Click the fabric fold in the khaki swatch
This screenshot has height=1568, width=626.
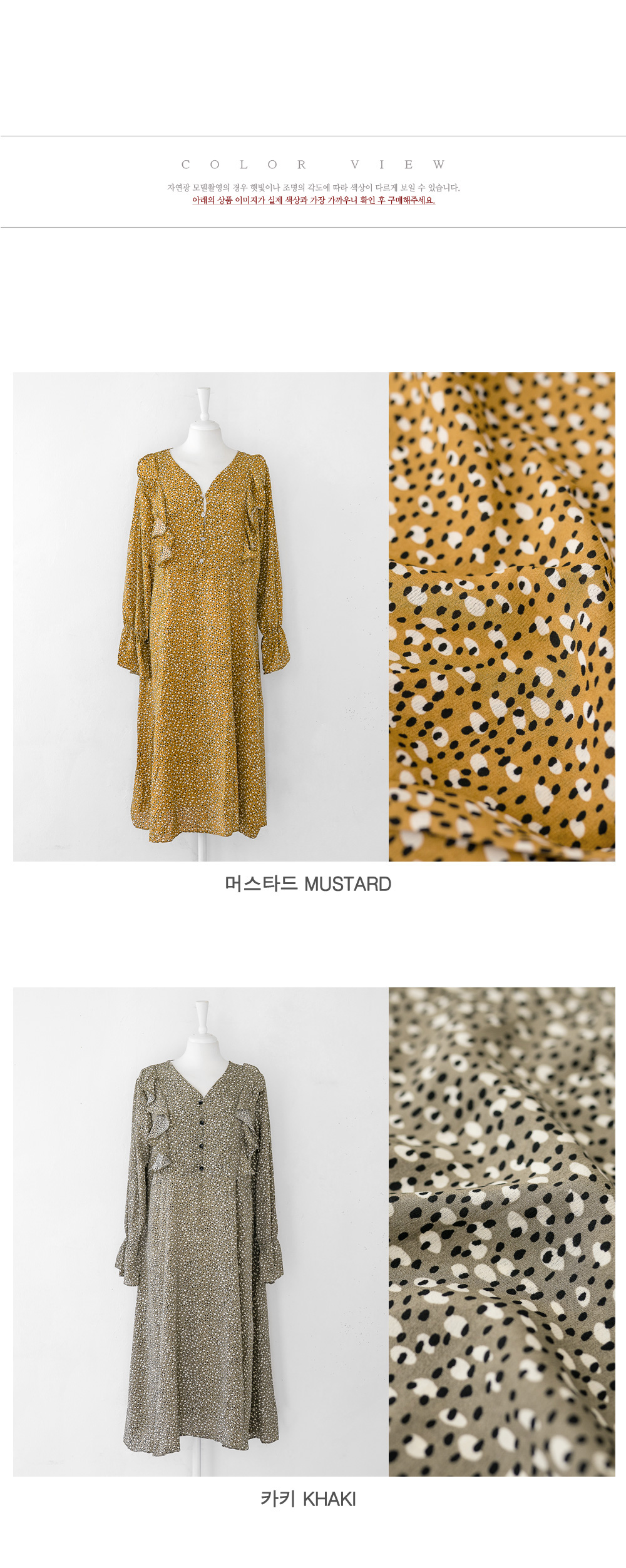pos(501,1189)
